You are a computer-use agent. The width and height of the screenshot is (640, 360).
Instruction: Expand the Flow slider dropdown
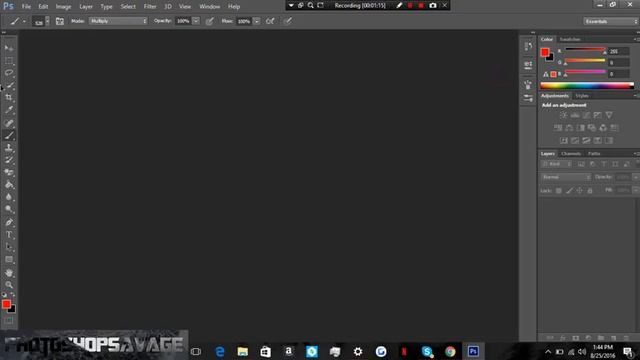coord(256,21)
